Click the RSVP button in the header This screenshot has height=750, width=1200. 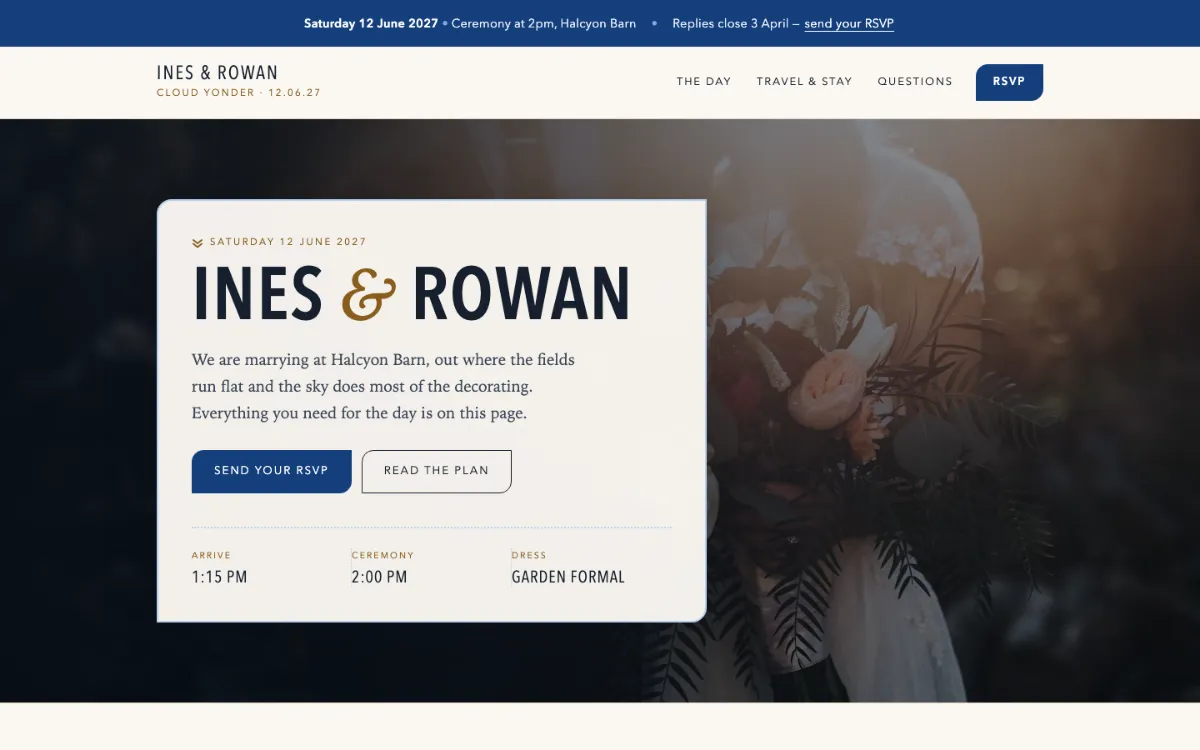click(x=1009, y=82)
